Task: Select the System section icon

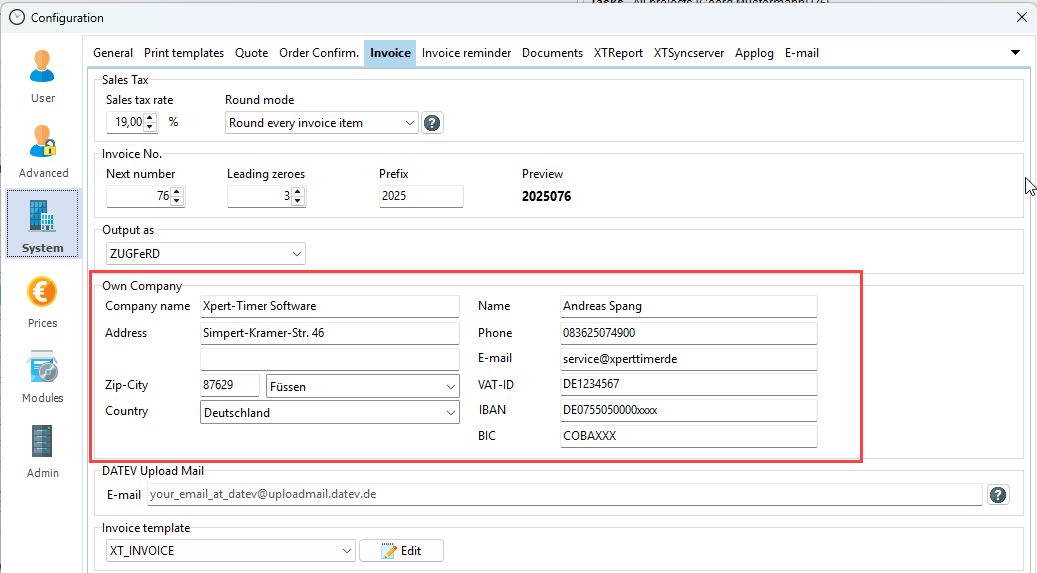Action: coord(43,224)
